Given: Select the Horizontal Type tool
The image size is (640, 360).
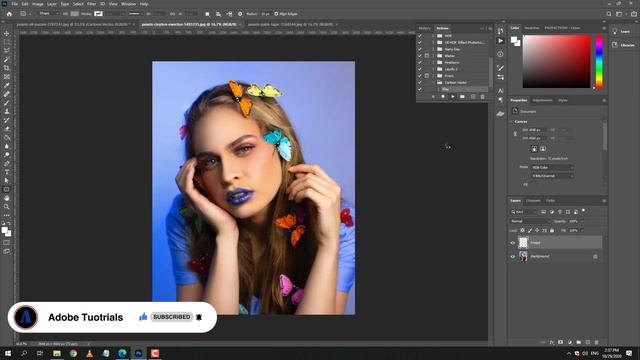Looking at the screenshot, I should click(7, 172).
